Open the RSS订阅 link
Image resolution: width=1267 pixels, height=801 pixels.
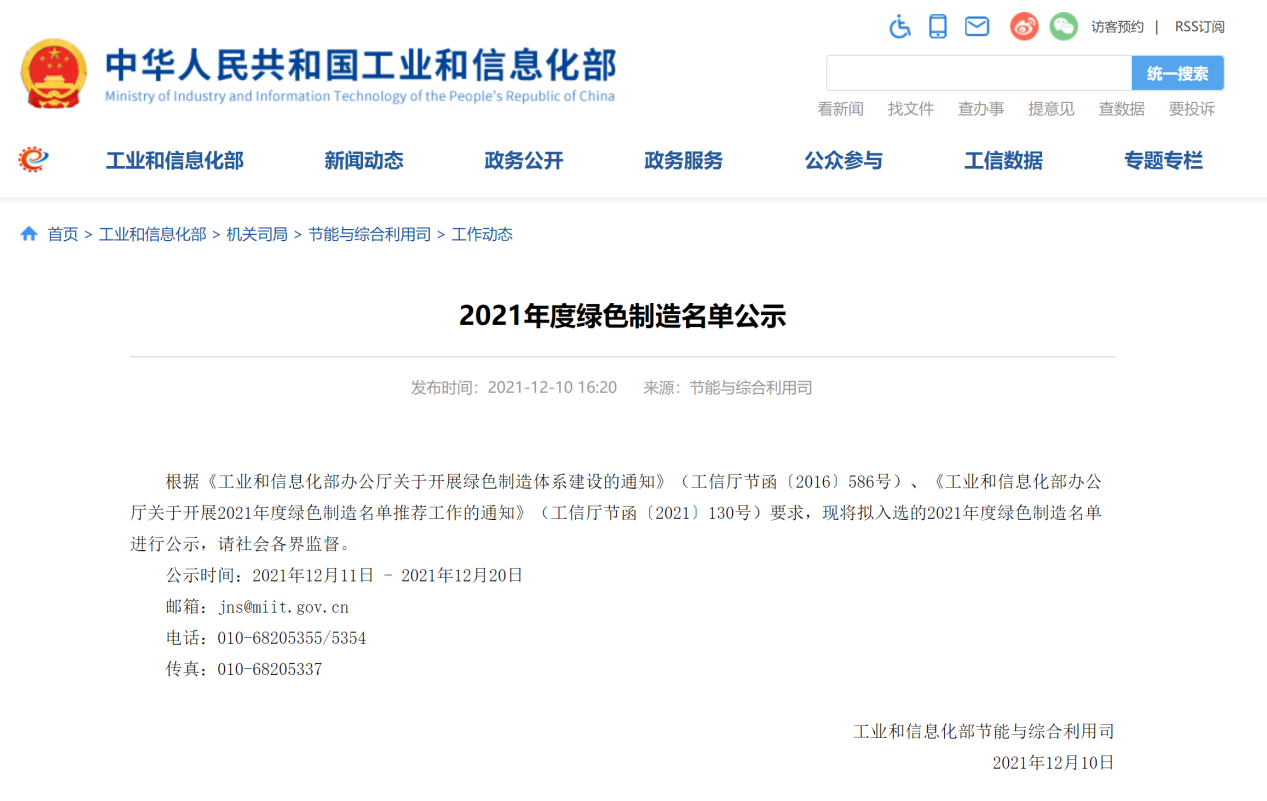pos(1199,27)
